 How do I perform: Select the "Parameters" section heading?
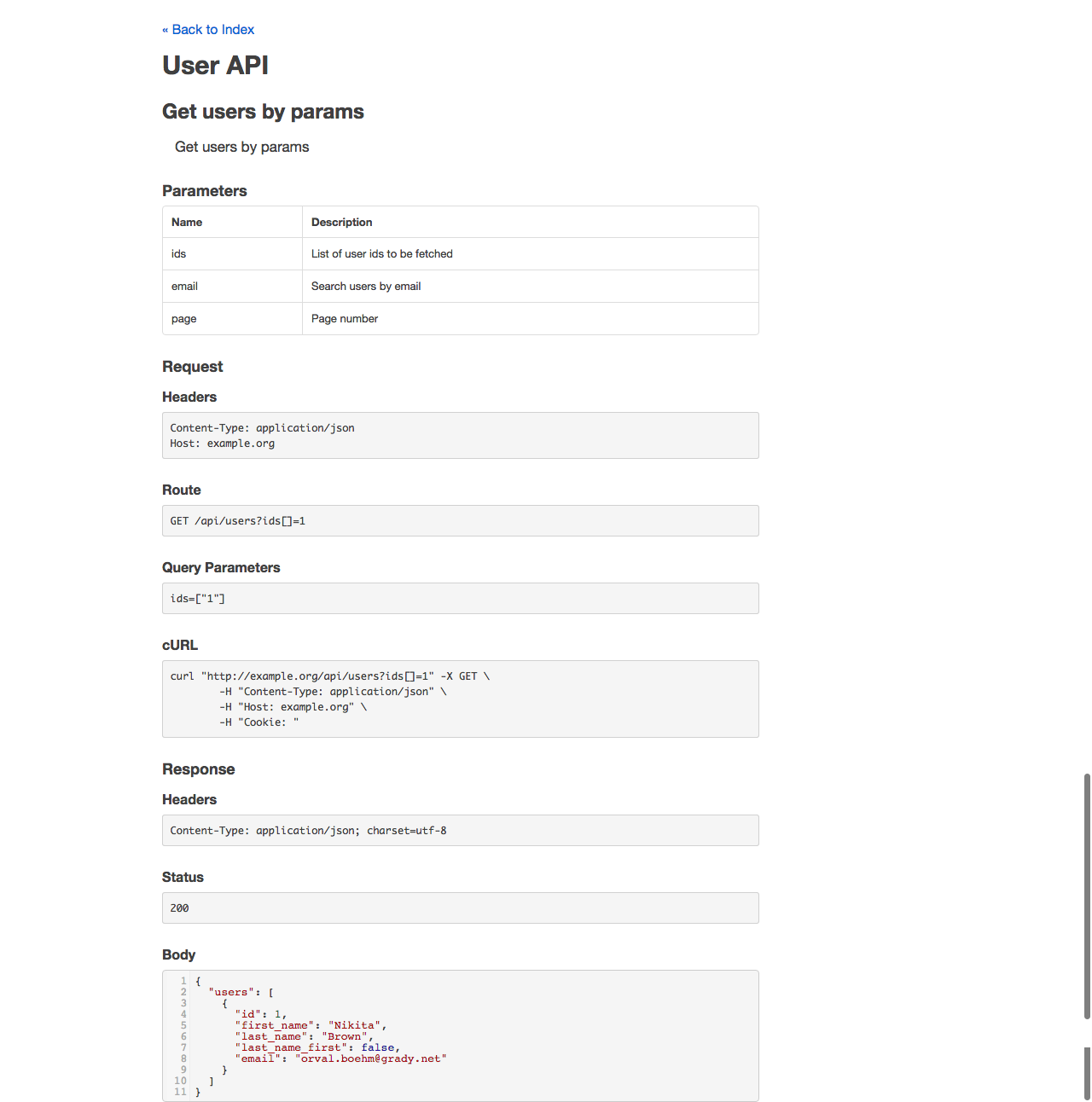[x=205, y=191]
